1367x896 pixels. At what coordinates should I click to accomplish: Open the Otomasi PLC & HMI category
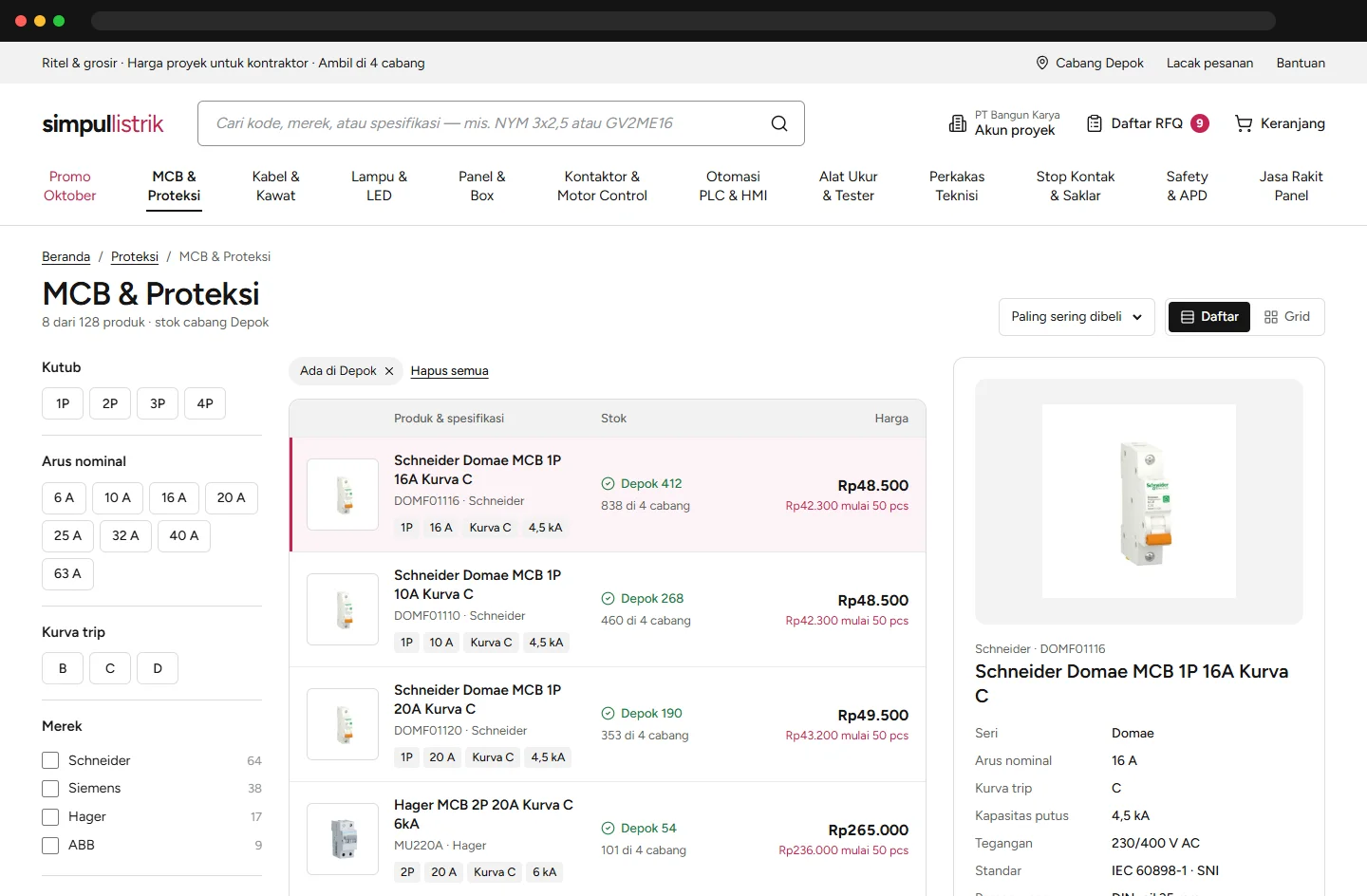(x=733, y=186)
